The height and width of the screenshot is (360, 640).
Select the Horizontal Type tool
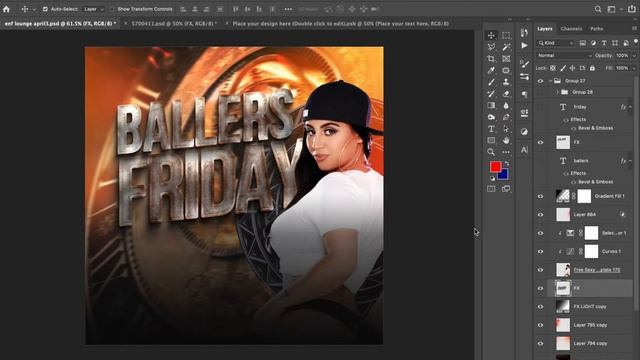491,129
